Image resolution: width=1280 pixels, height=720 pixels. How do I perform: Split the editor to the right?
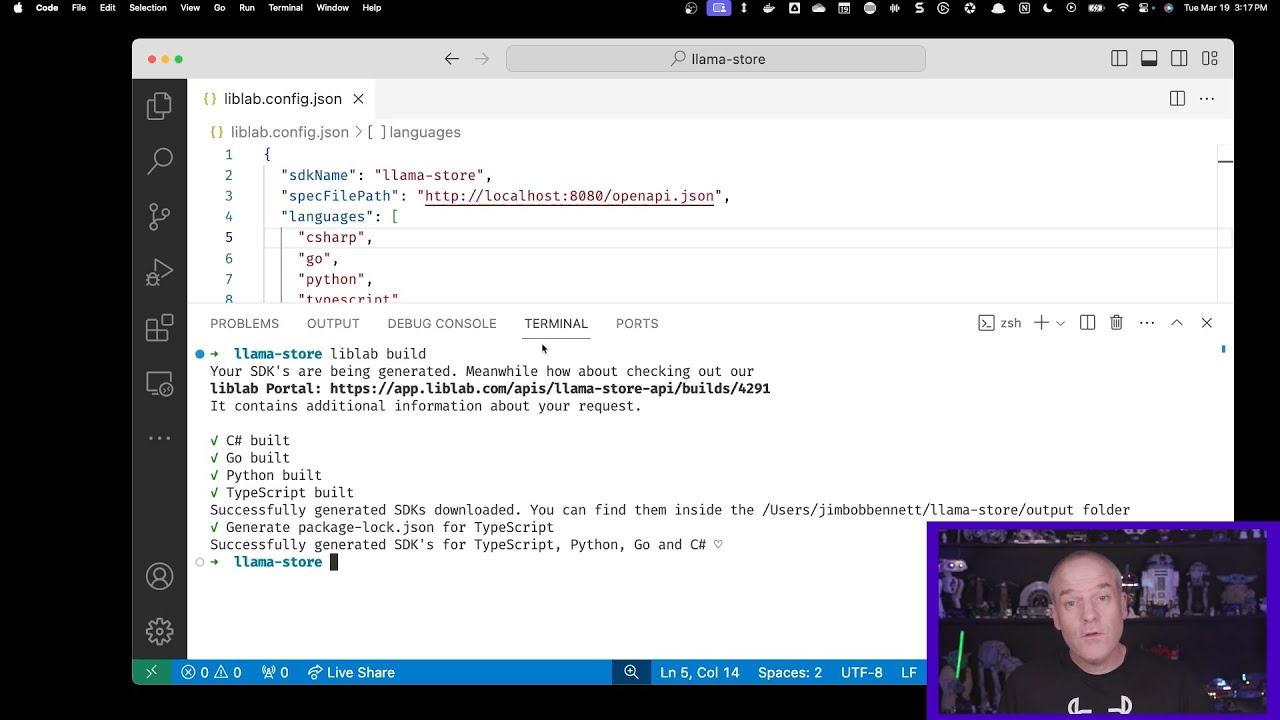click(x=1177, y=98)
